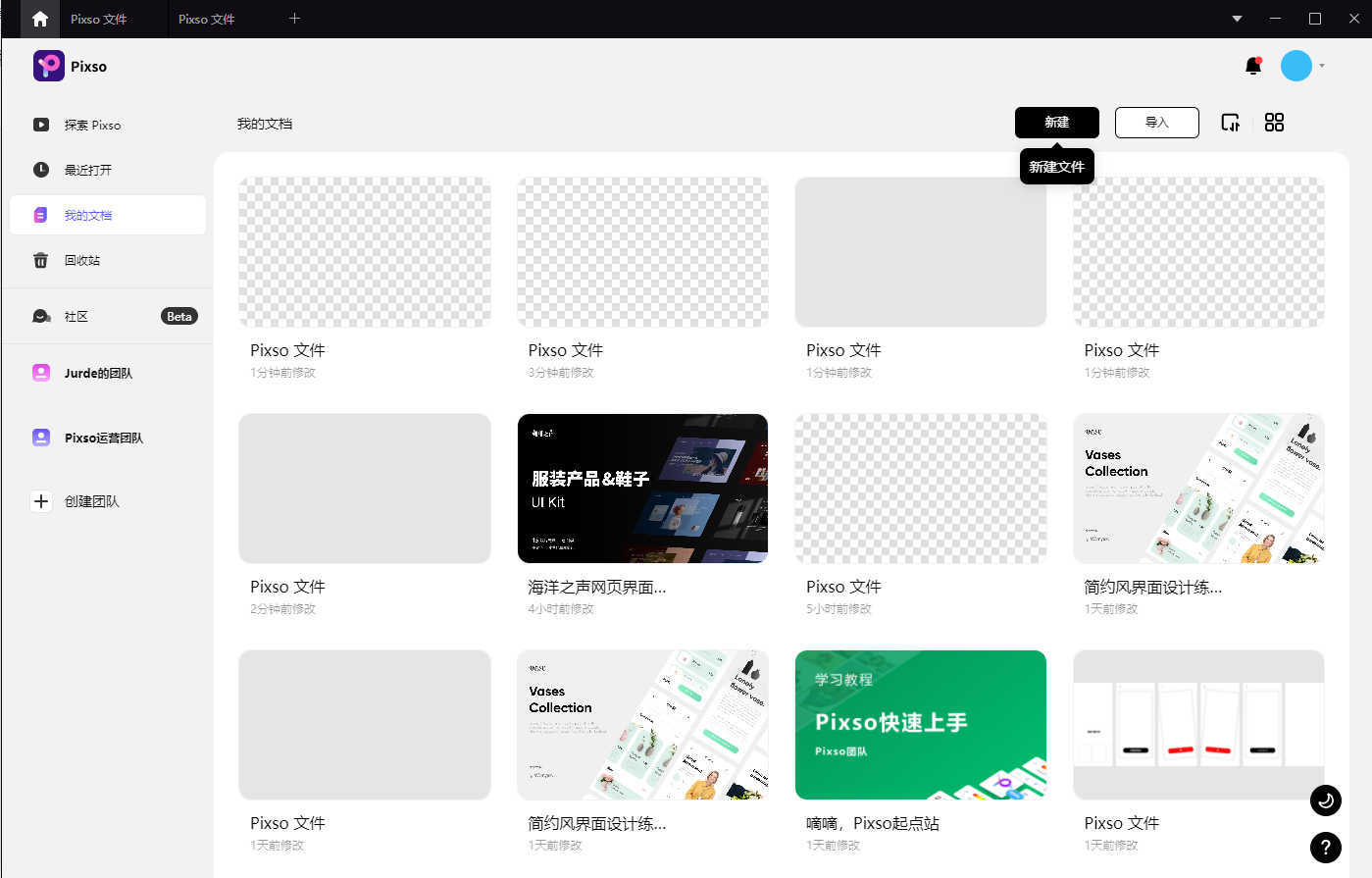The height and width of the screenshot is (878, 1372).
Task: Switch to grid view icon
Action: [x=1274, y=123]
